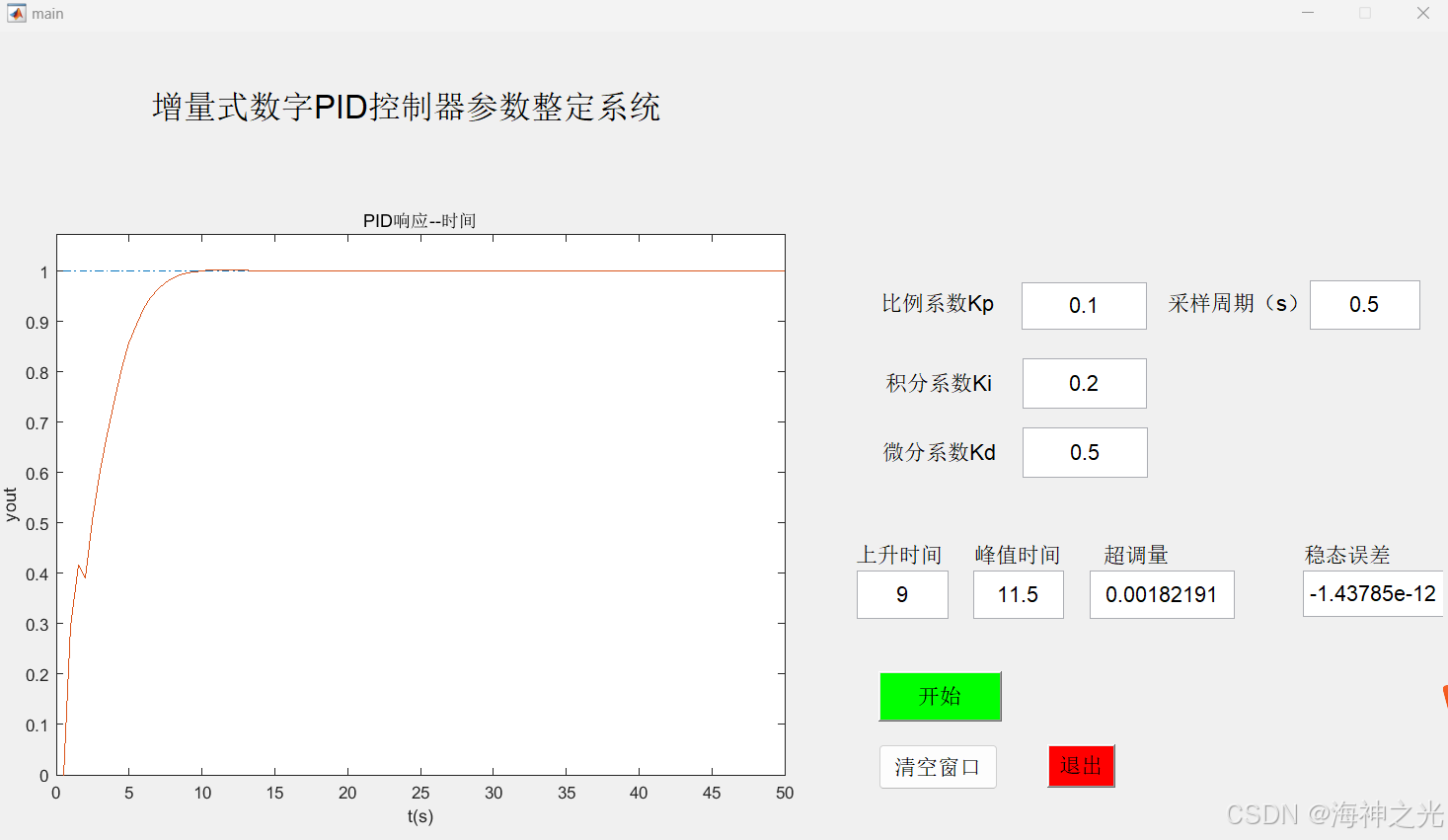1448x840 pixels.
Task: Click the 超调量 overshoot value box
Action: click(1161, 594)
